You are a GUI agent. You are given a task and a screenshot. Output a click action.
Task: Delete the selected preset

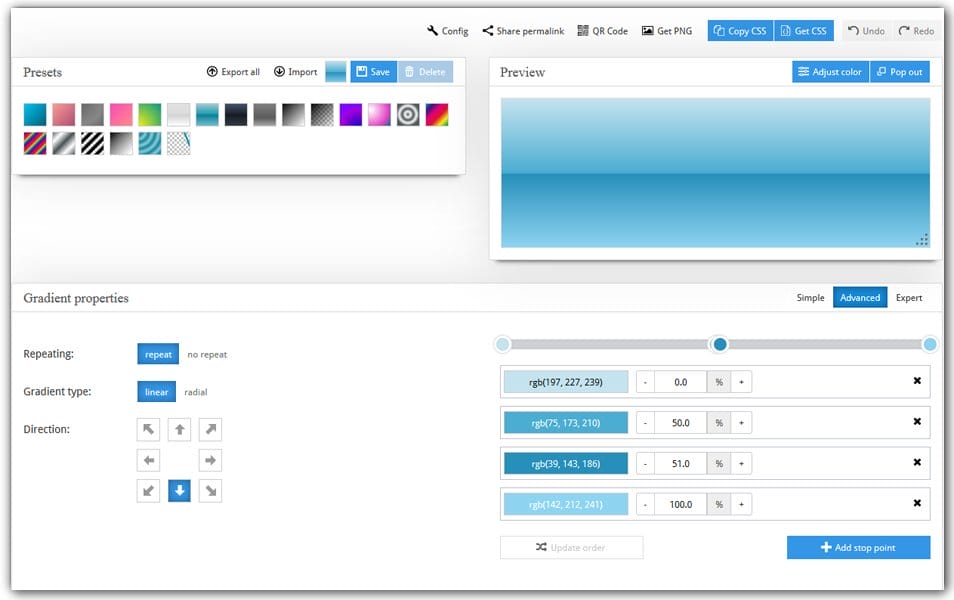coord(424,72)
